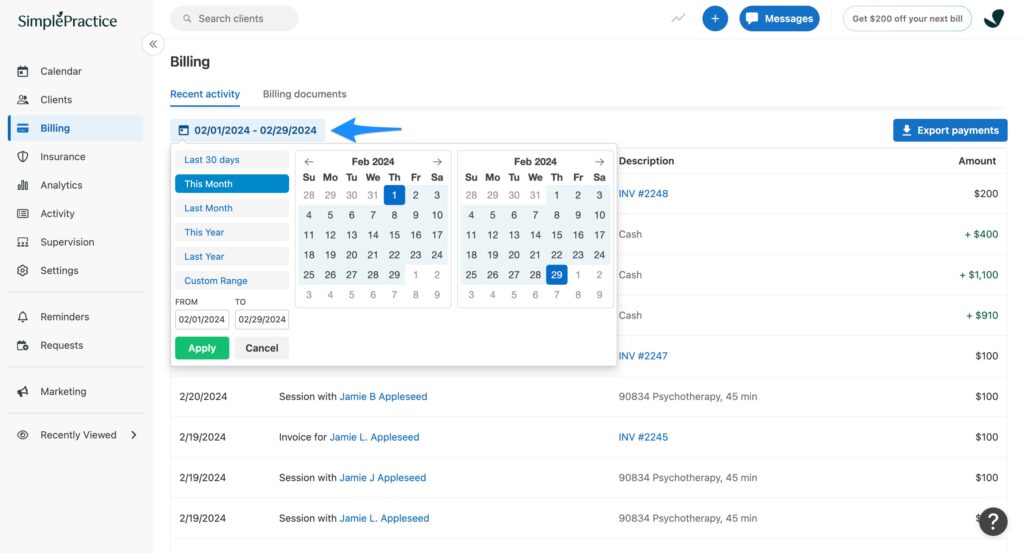Click the blue plus create button
This screenshot has width=1024, height=553.
[x=715, y=18]
